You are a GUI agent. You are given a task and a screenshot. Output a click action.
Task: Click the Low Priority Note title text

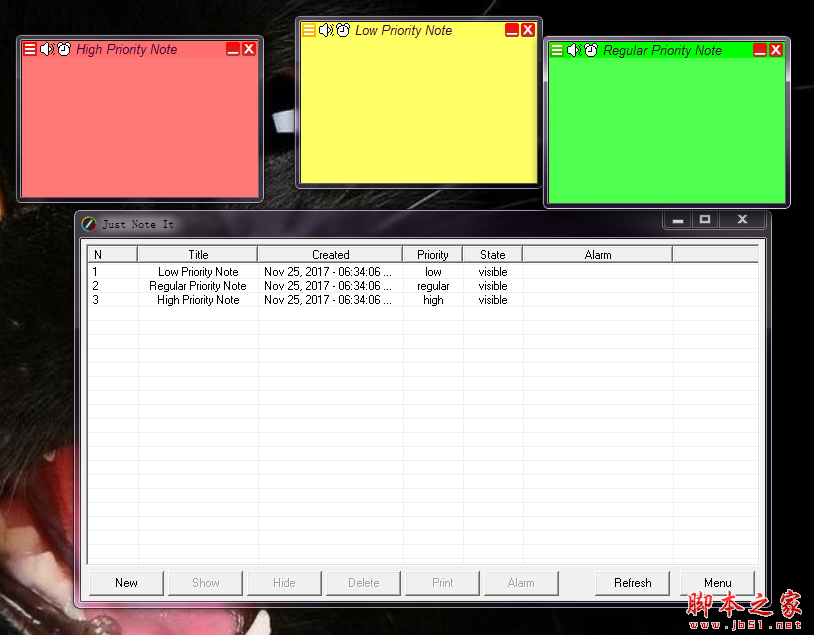403,30
